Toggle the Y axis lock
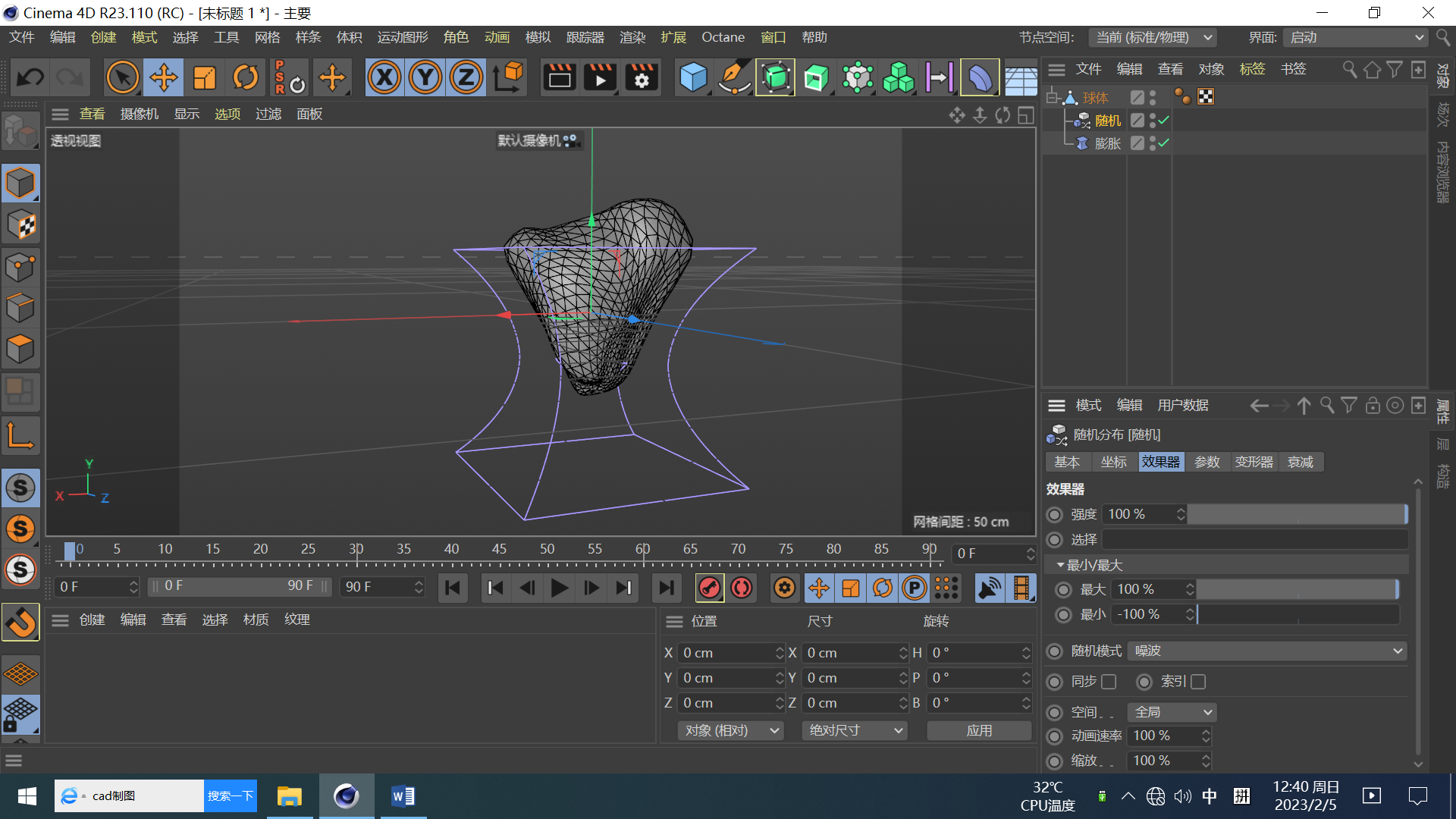1456x819 pixels. [x=425, y=77]
